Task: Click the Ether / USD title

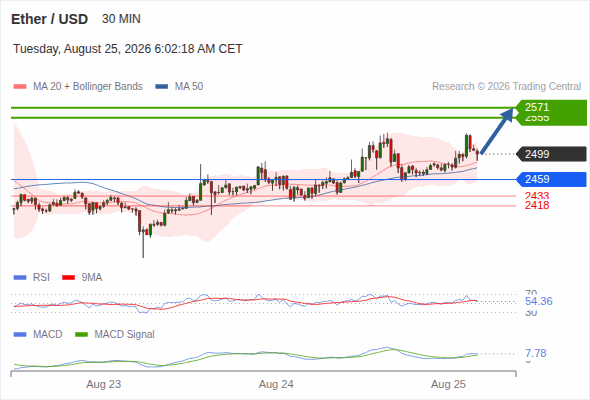Action: pos(49,19)
